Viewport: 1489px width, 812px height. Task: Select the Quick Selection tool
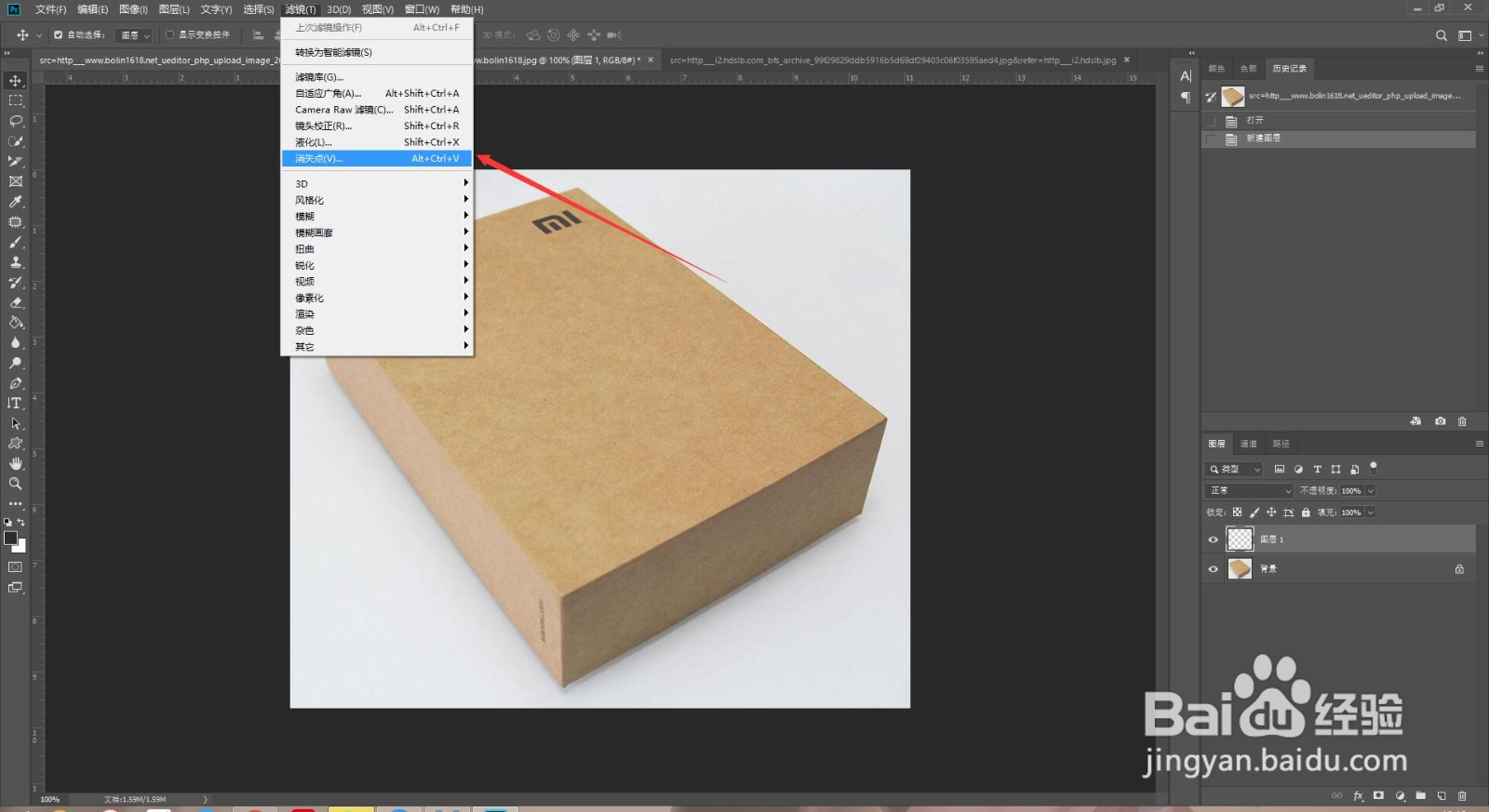[15, 141]
